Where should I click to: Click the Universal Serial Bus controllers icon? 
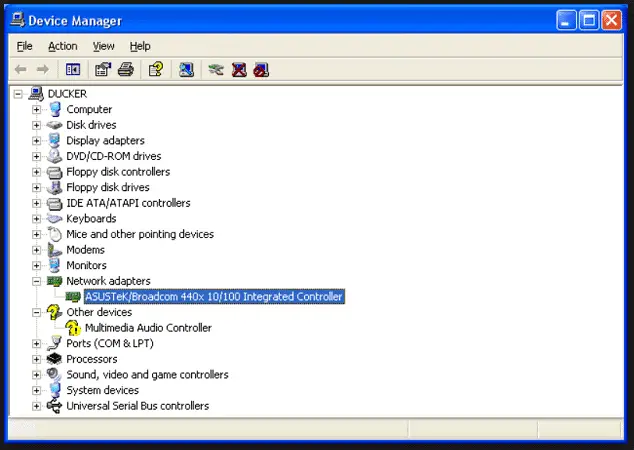tap(54, 406)
